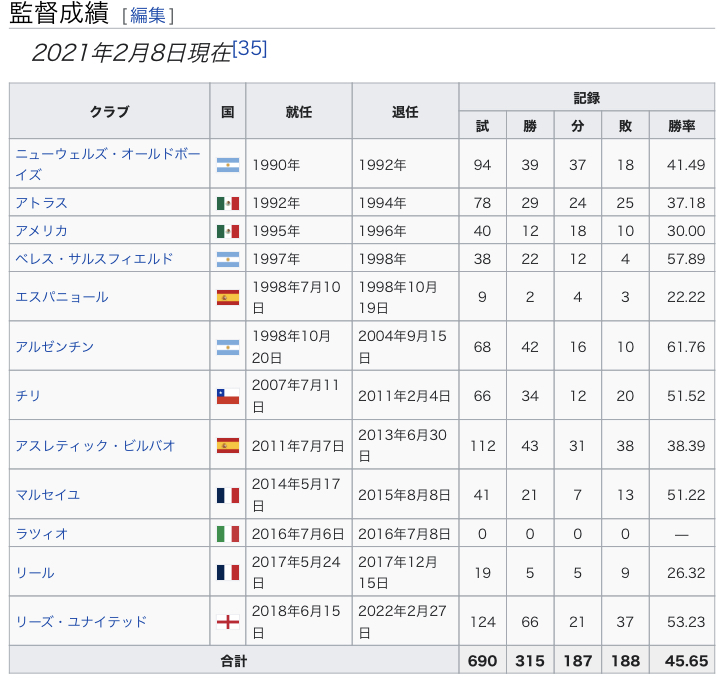Click England flag in リーズ row
The height and width of the screenshot is (687, 728).
[228, 622]
